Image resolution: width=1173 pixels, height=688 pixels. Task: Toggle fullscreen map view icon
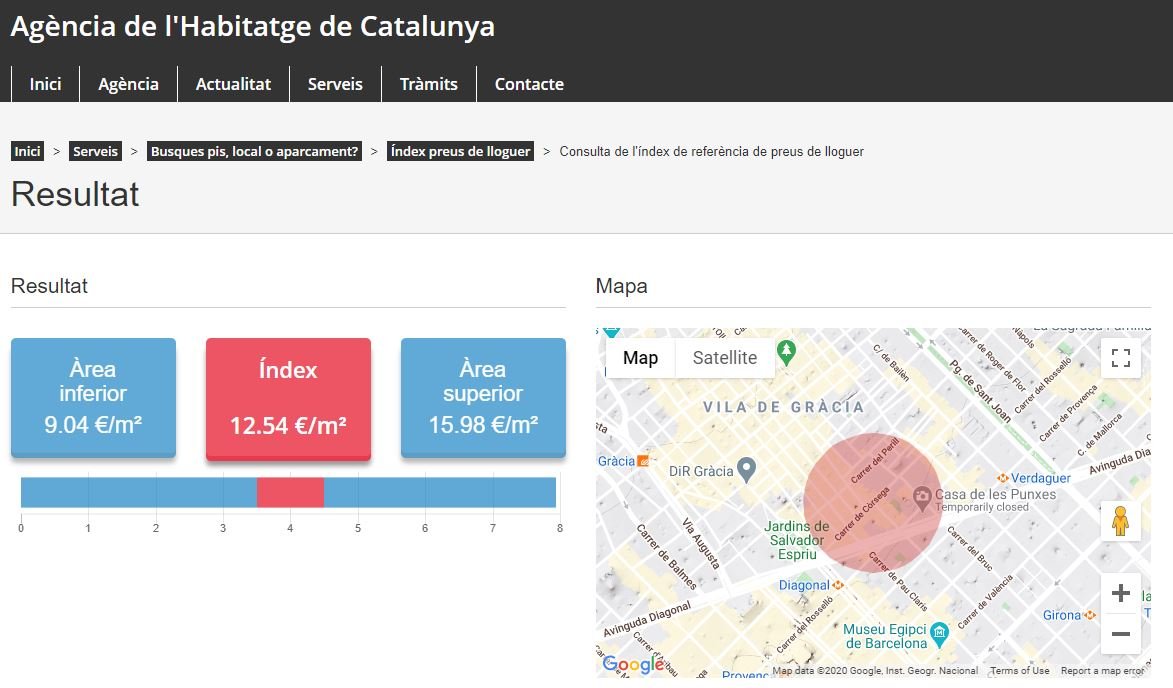[x=1121, y=358]
